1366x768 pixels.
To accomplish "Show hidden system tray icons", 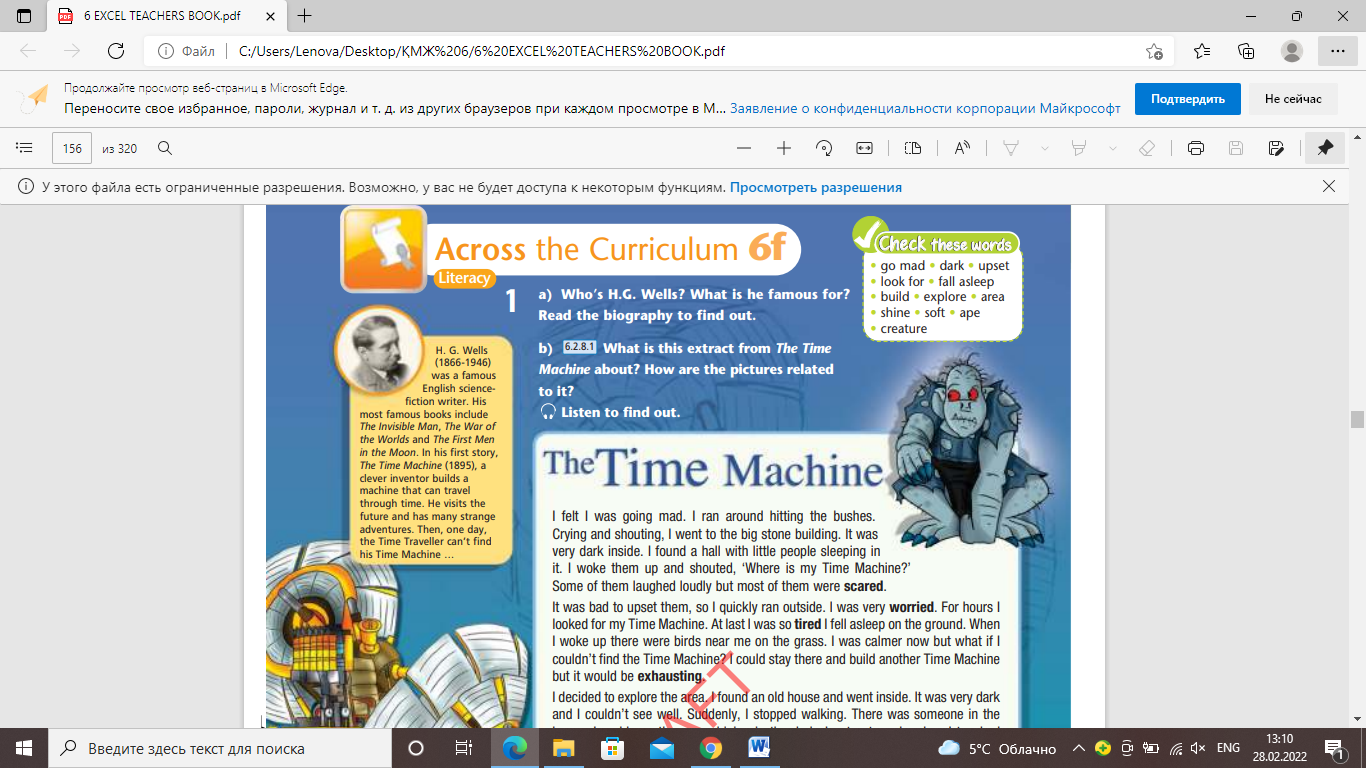I will [1078, 748].
